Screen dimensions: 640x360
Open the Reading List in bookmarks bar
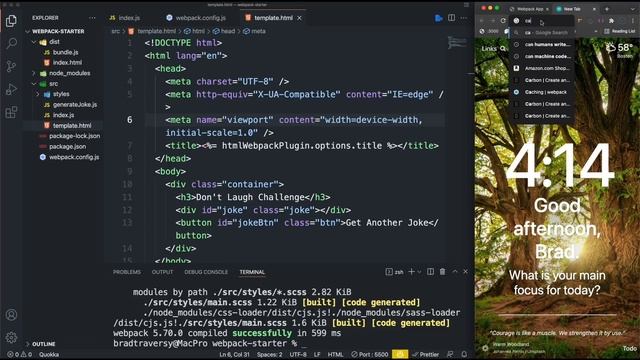(x=619, y=31)
